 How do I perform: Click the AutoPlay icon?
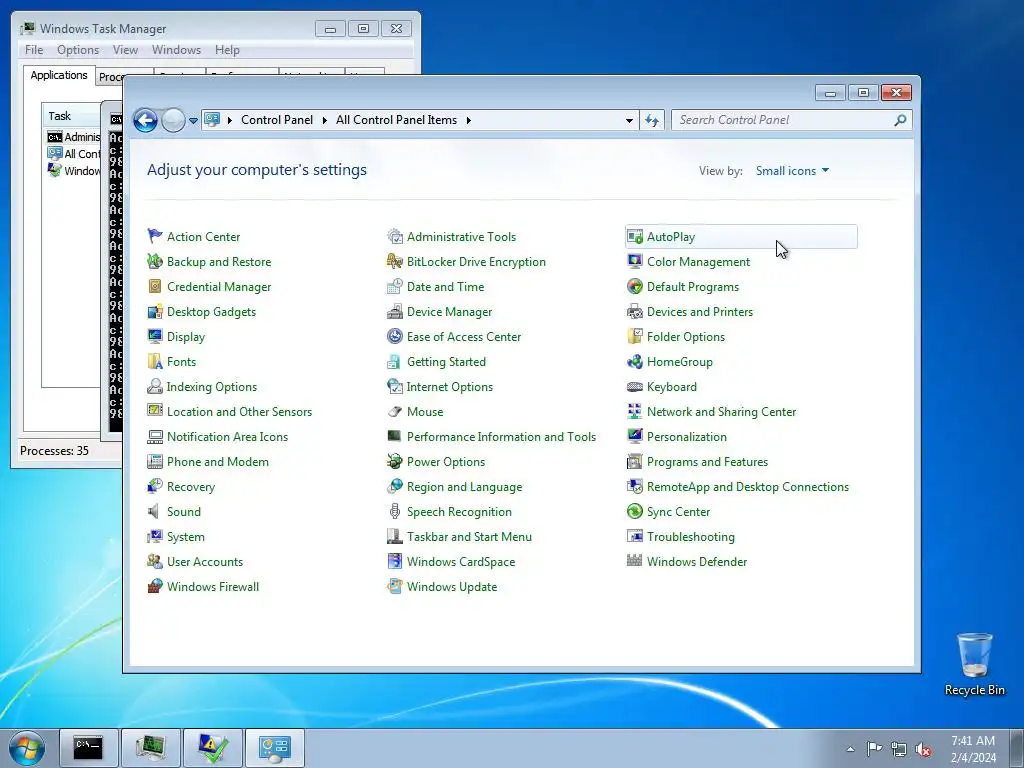pyautogui.click(x=635, y=236)
